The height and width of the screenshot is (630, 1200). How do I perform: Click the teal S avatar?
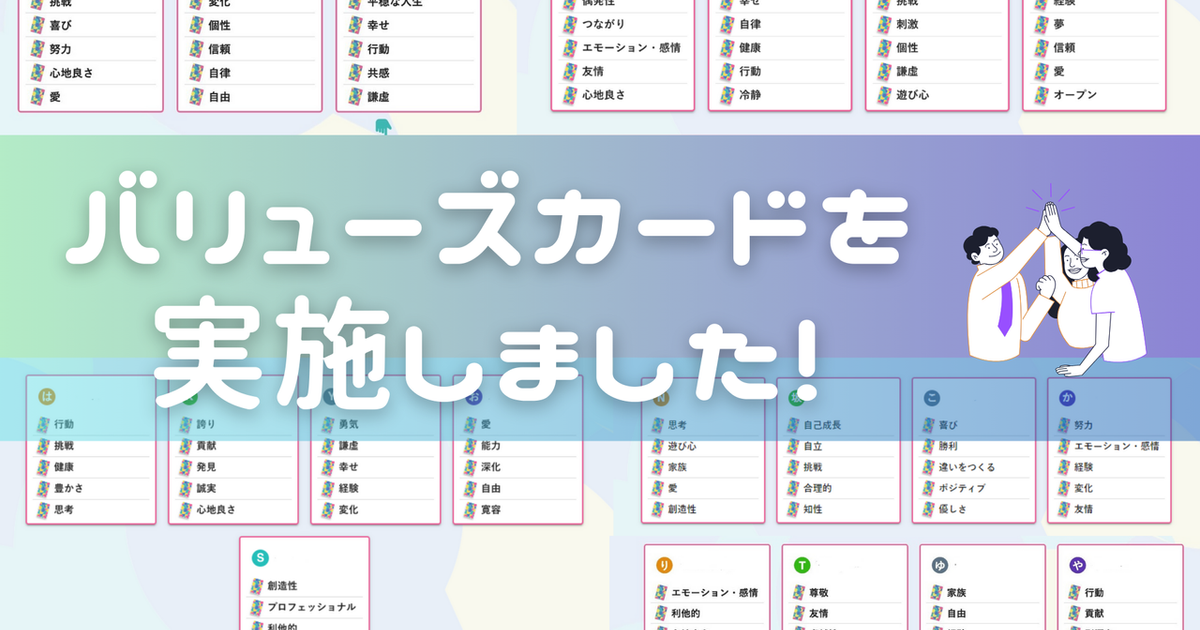coord(260,558)
